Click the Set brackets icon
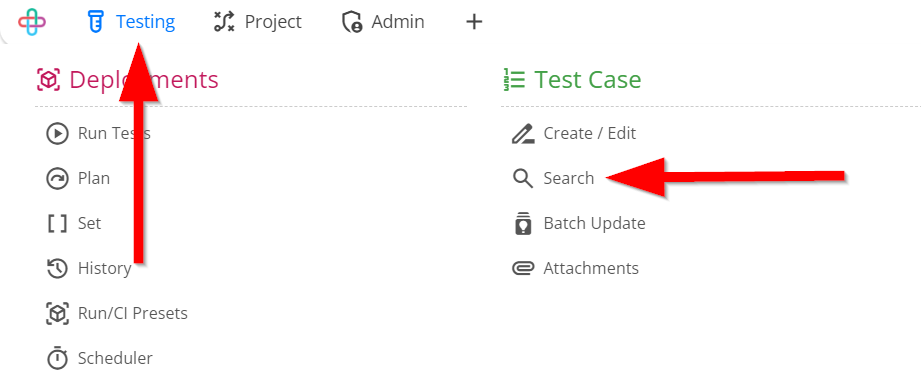The image size is (921, 387). tap(57, 224)
